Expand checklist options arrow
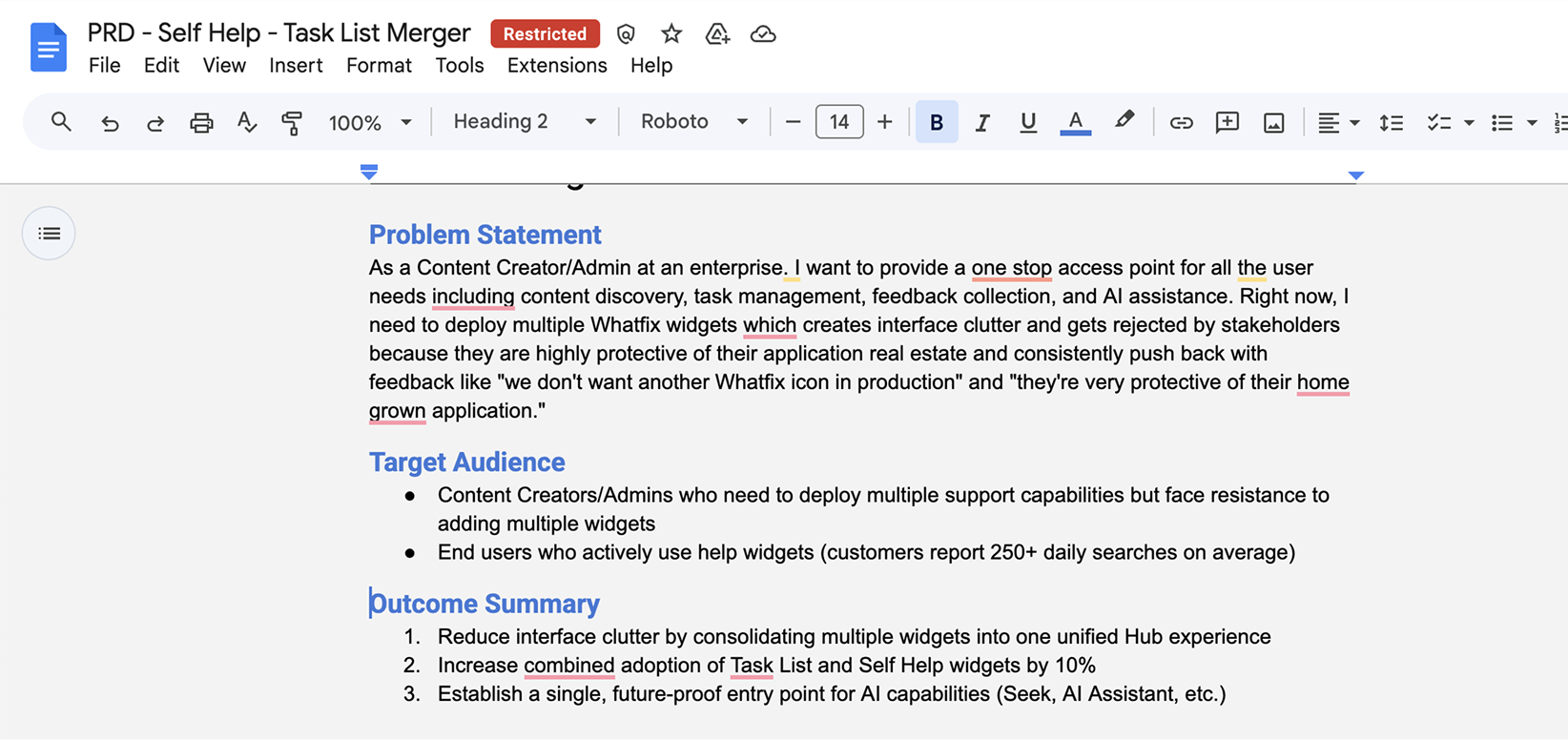 pos(1469,122)
